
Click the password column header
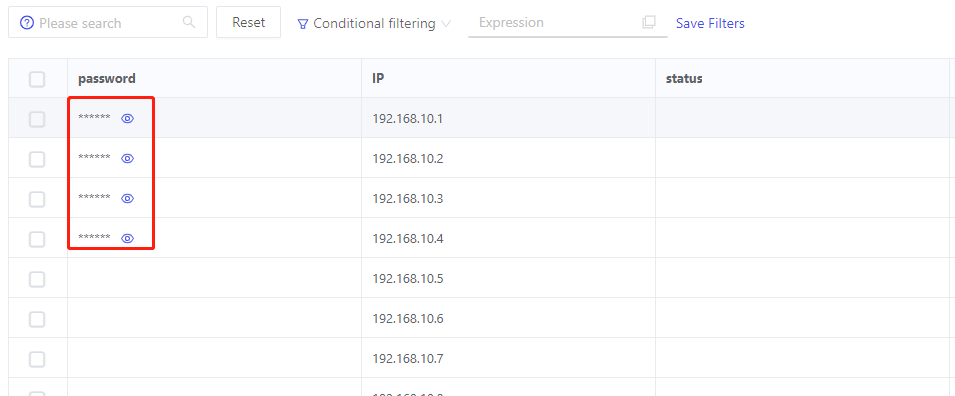107,79
